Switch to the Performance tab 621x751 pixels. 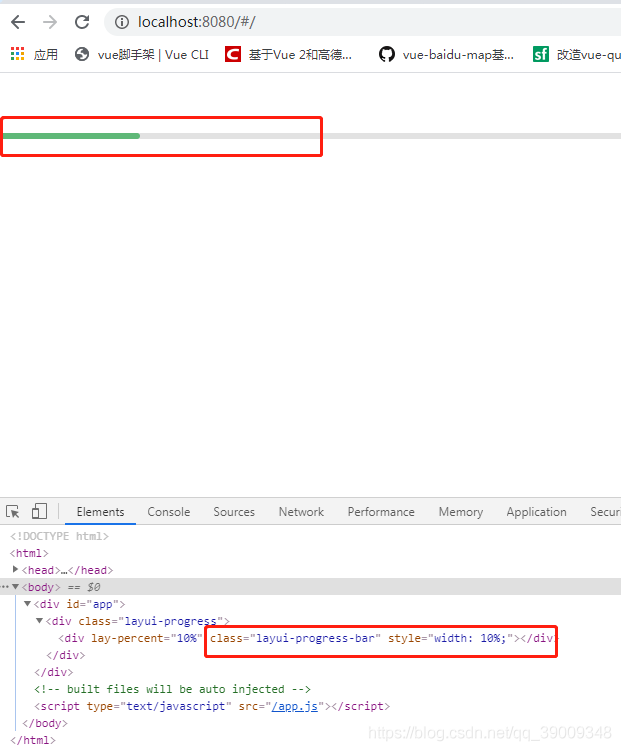(381, 512)
